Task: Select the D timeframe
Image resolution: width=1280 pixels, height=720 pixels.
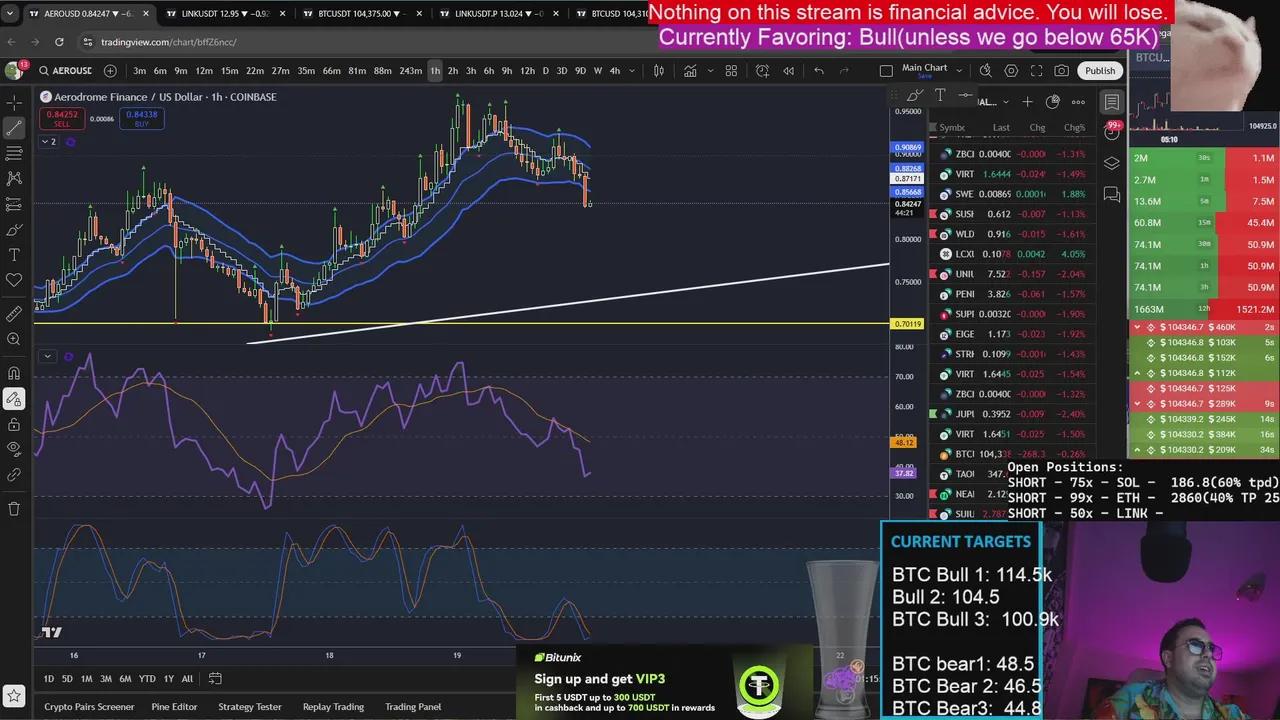Action: pos(545,70)
